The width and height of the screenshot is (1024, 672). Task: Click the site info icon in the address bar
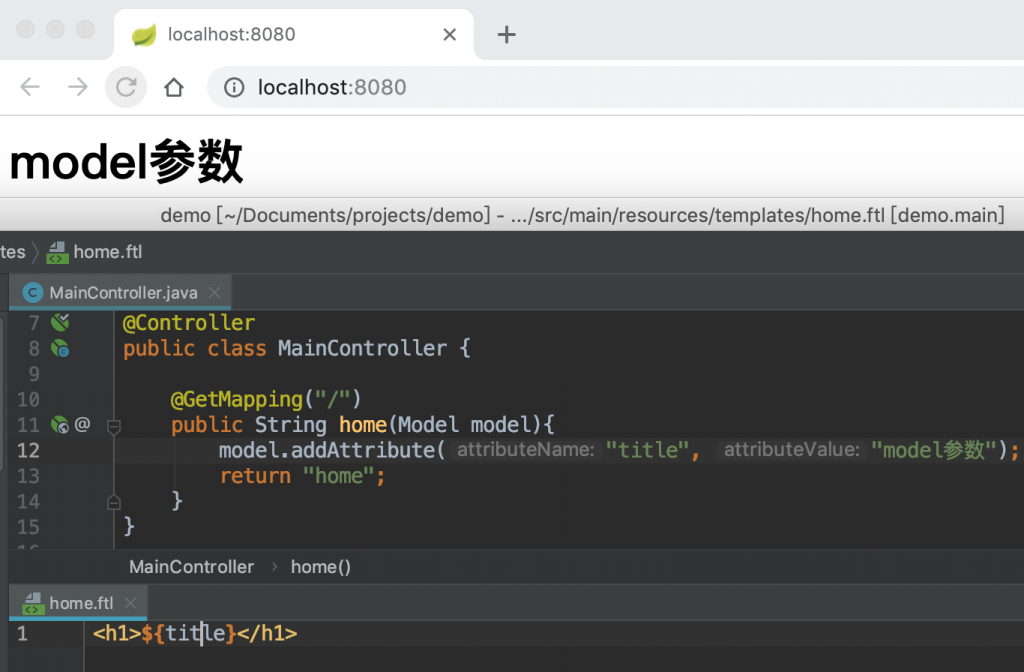pyautogui.click(x=233, y=87)
